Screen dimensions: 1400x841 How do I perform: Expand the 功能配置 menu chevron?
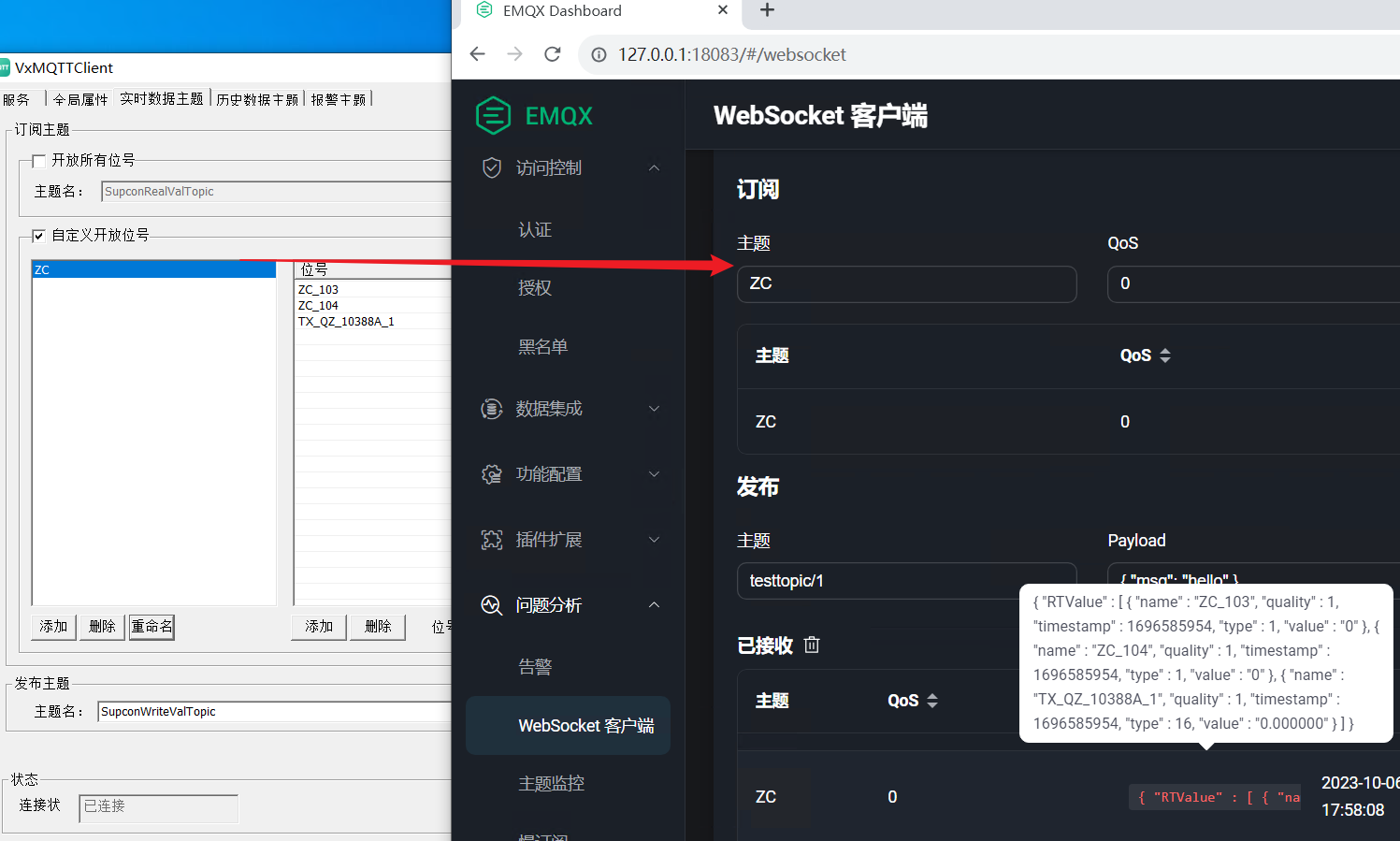pos(655,474)
